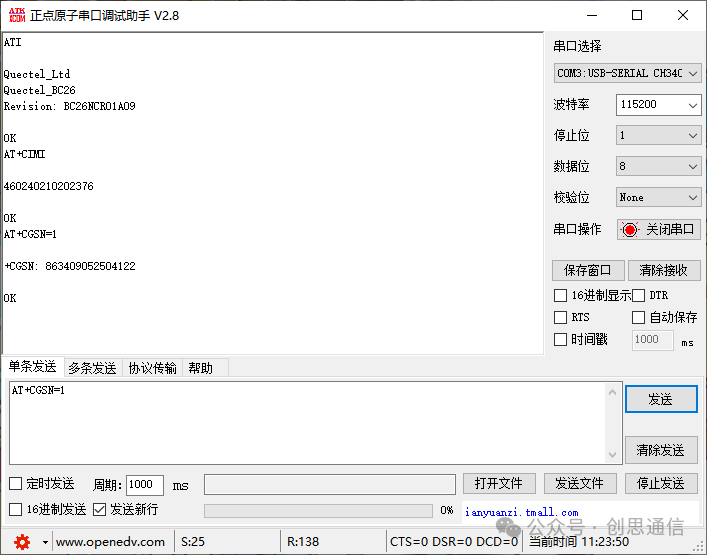This screenshot has width=707, height=555.
Task: Click the 打开文件 button
Action: 499,484
